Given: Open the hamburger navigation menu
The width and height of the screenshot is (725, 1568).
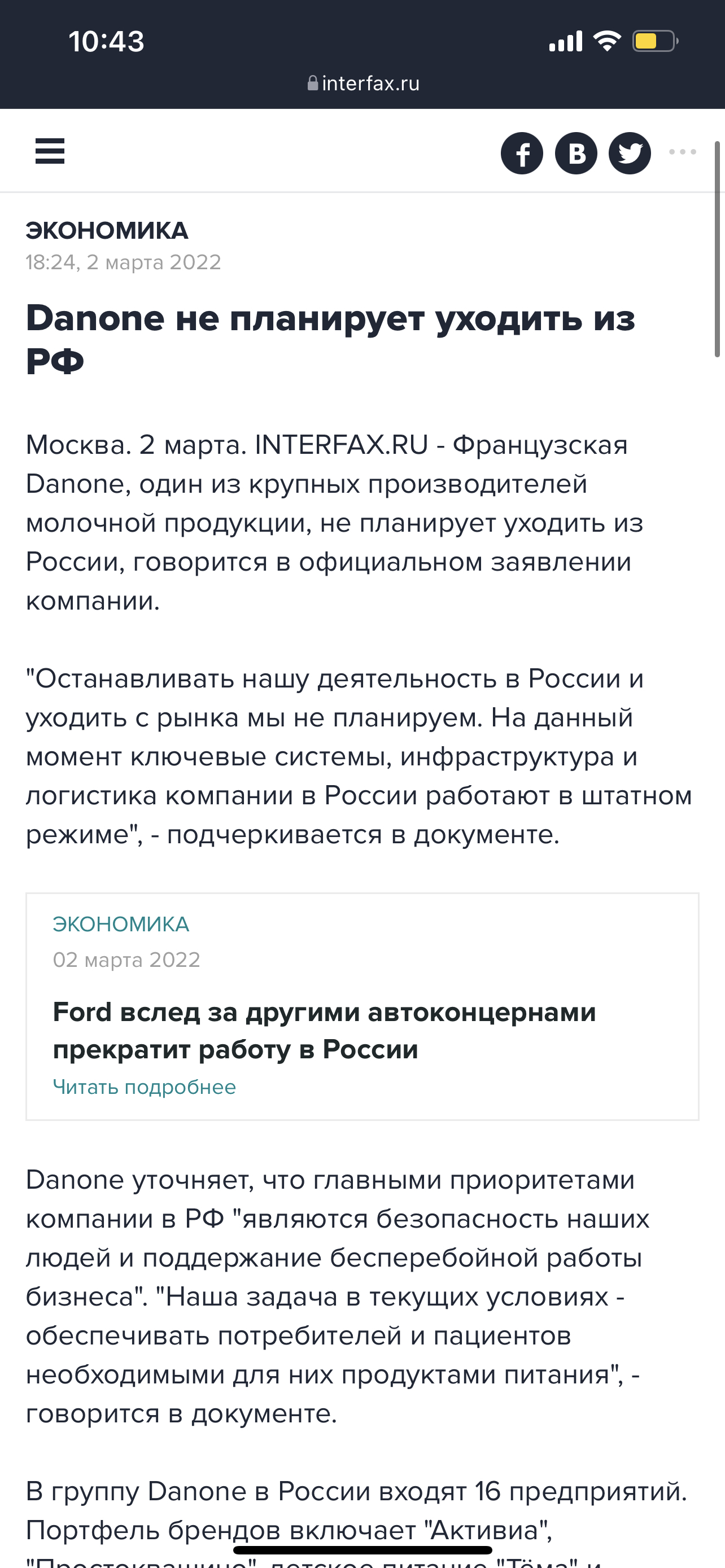Looking at the screenshot, I should (x=50, y=151).
